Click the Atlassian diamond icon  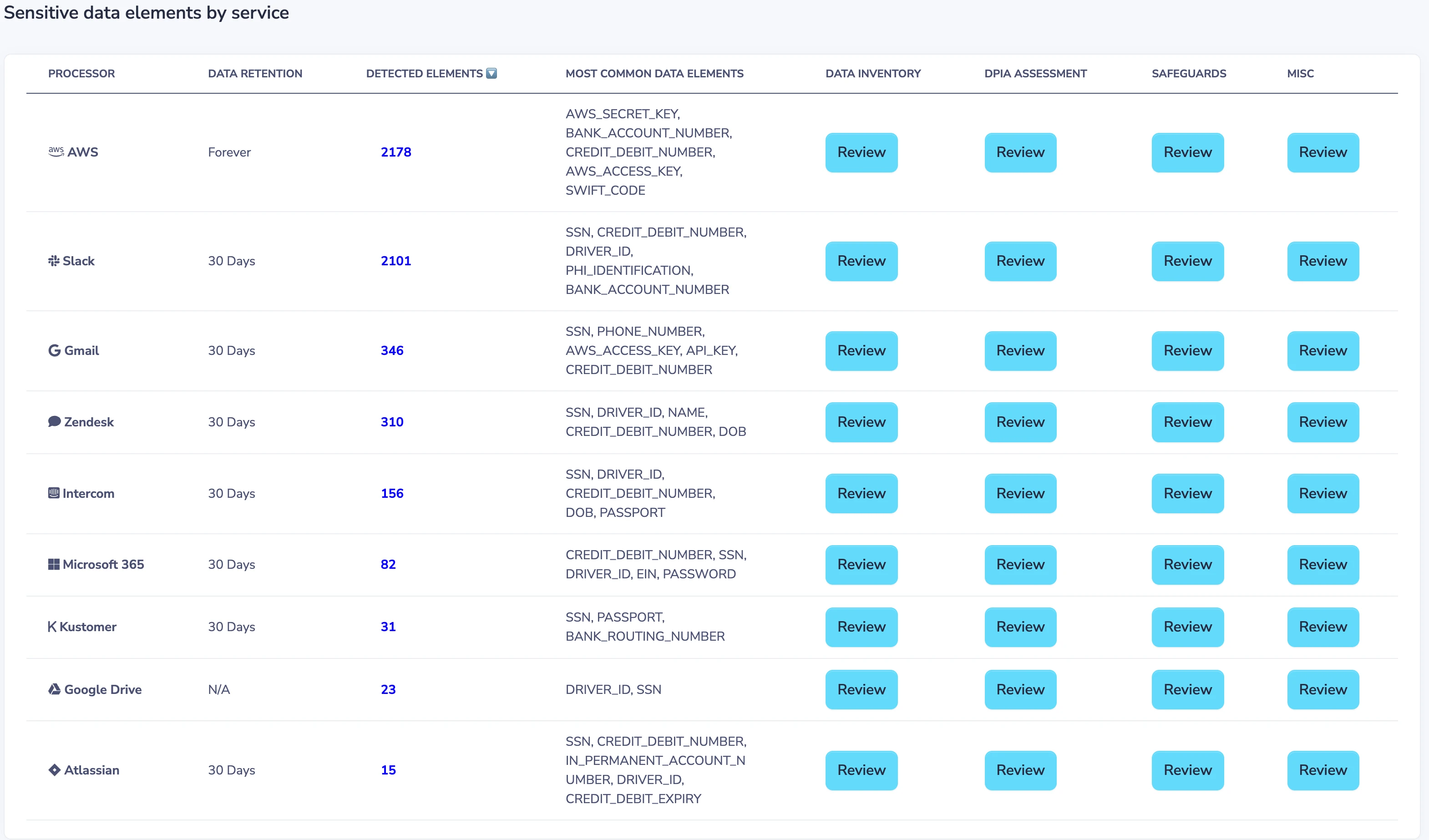[55, 770]
